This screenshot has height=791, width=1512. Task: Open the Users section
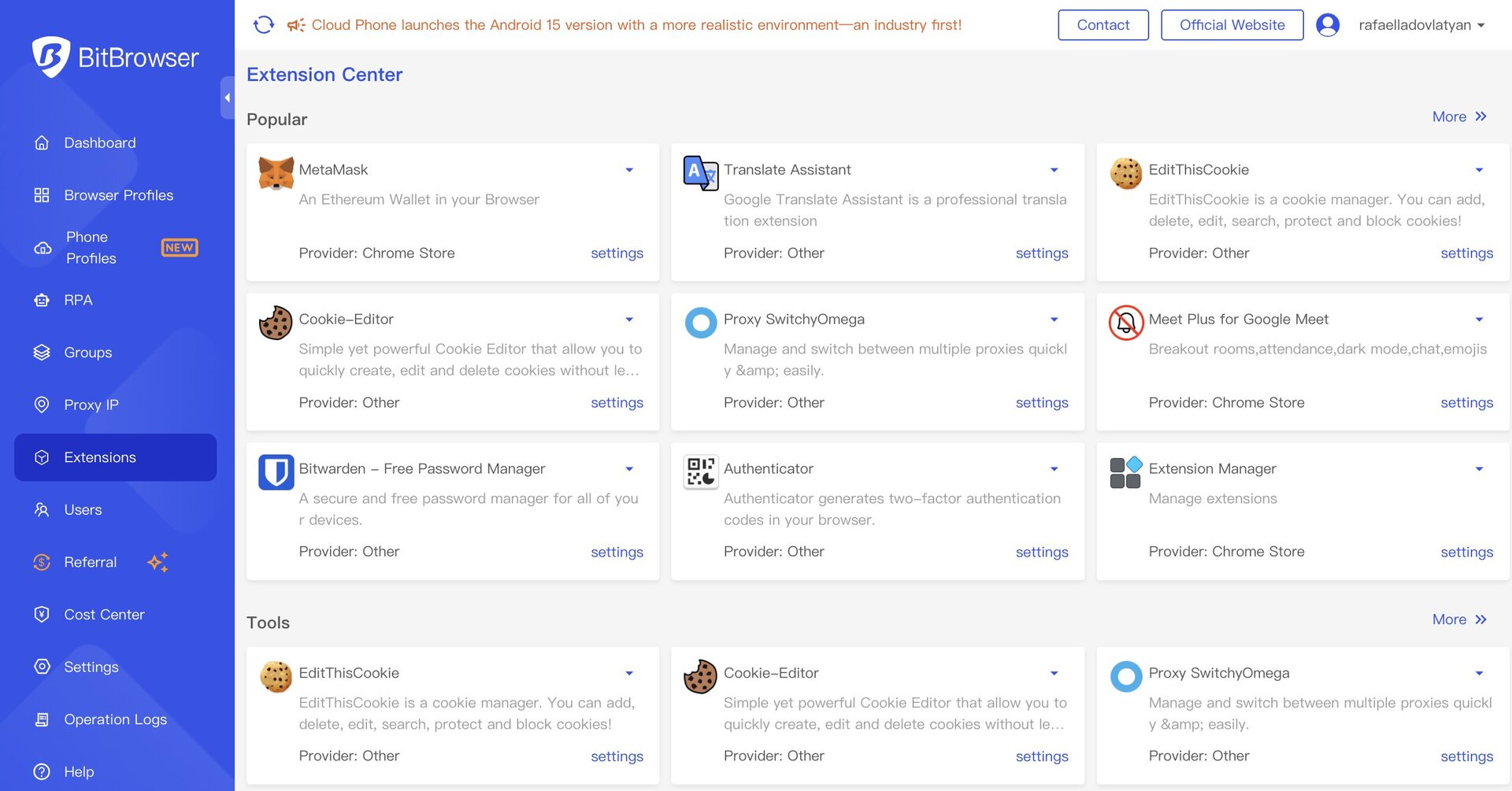pyautogui.click(x=82, y=509)
